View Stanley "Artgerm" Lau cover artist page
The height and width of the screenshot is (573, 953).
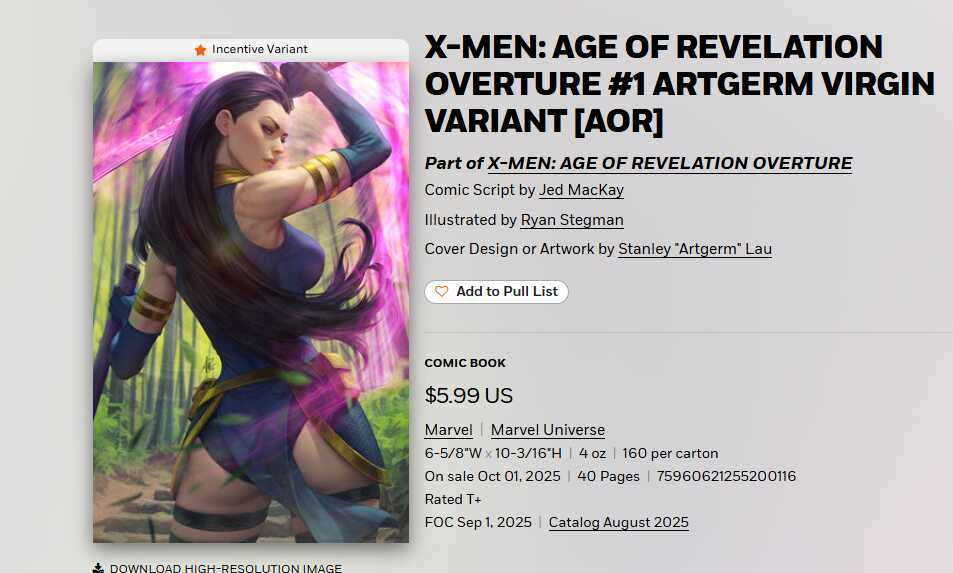pyautogui.click(x=695, y=249)
